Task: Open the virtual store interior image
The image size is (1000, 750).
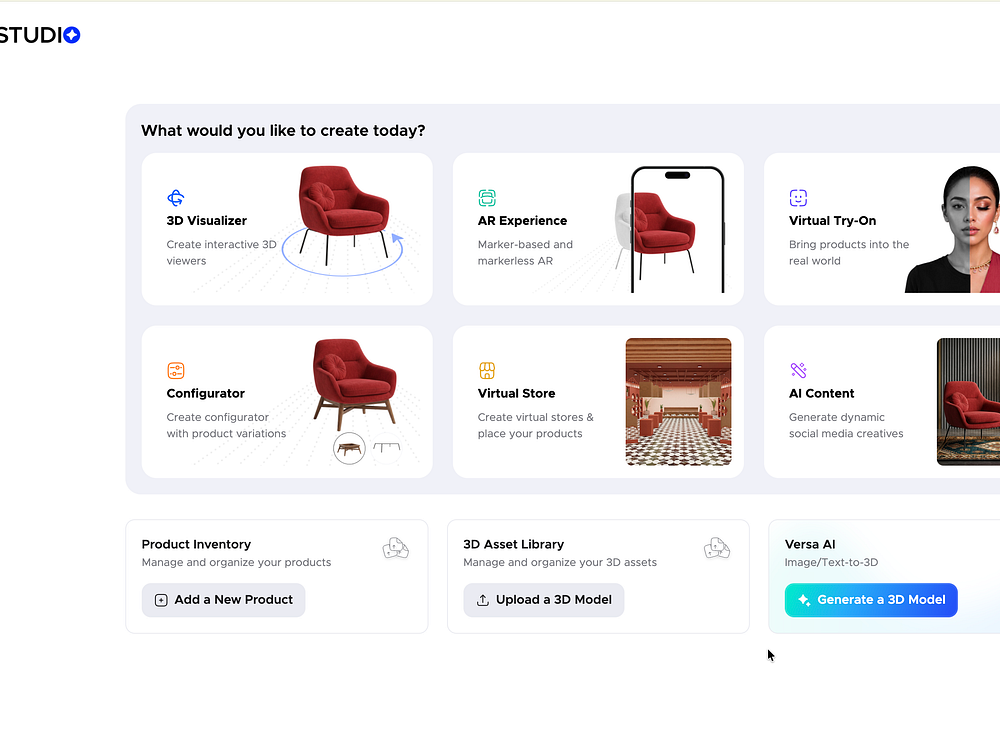Action: tap(679, 402)
